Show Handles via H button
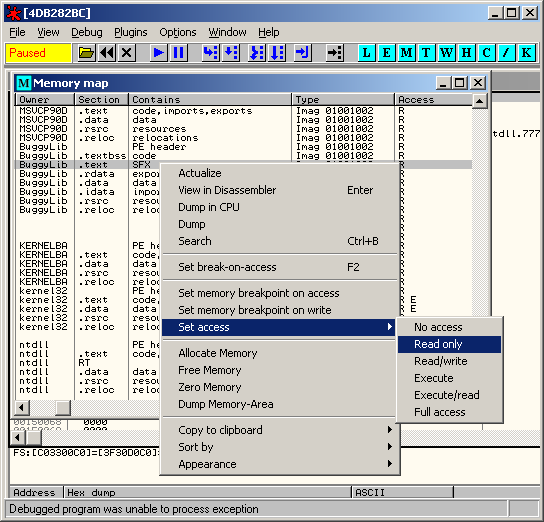The width and height of the screenshot is (544, 522). (467, 53)
